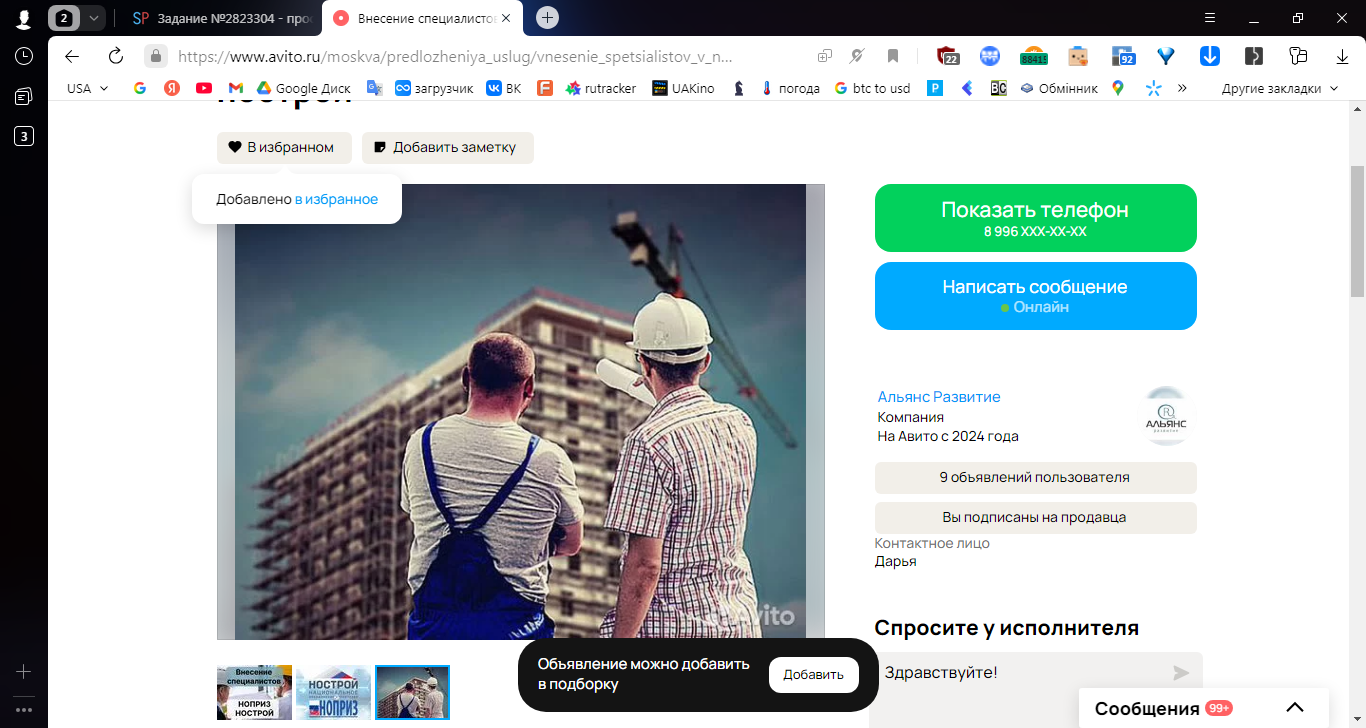Open seller link 'Альянс Развитие'
The image size is (1366, 728).
pyautogui.click(x=939, y=397)
